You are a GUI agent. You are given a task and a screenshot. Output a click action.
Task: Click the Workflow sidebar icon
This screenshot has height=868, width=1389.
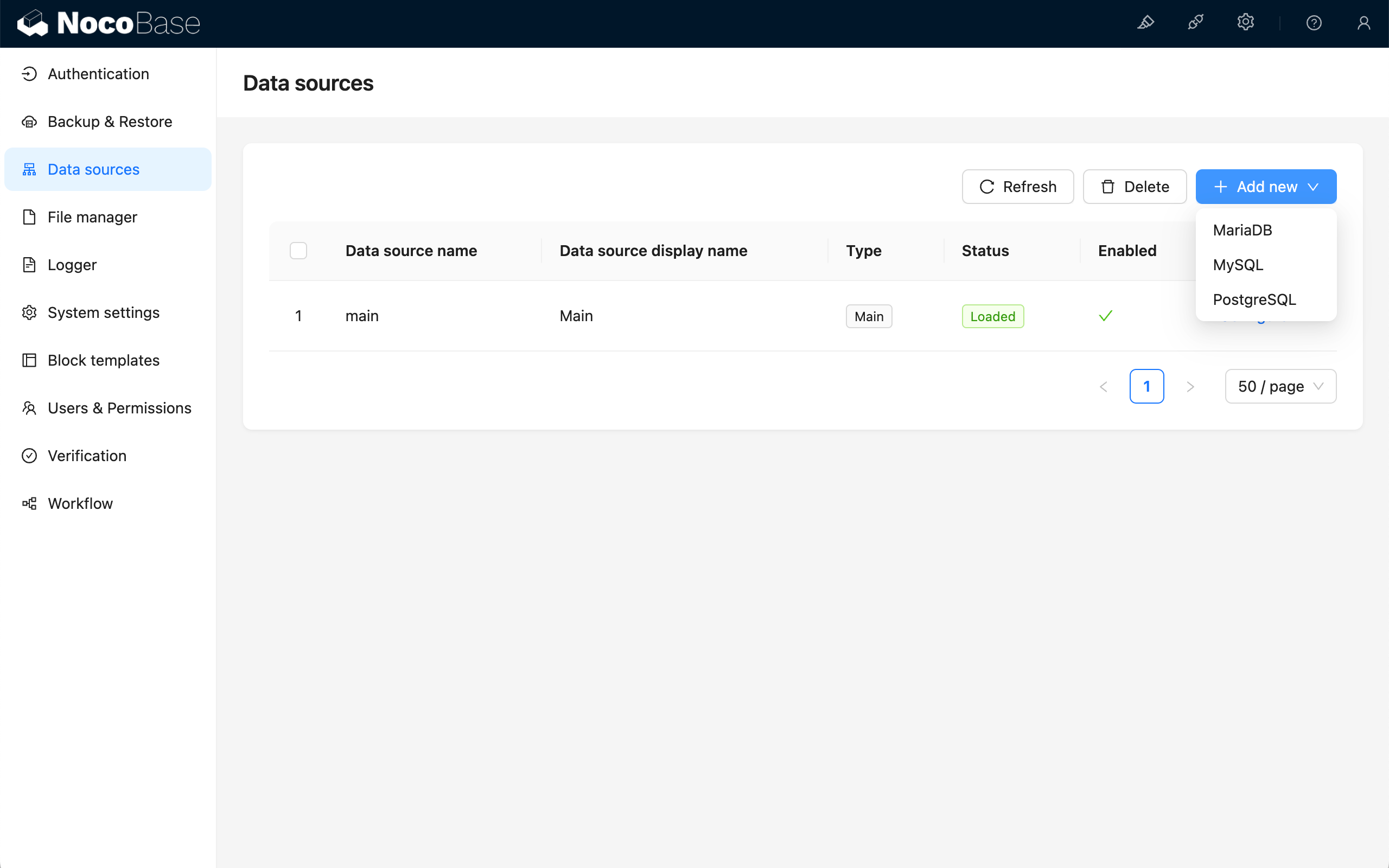[x=29, y=503]
